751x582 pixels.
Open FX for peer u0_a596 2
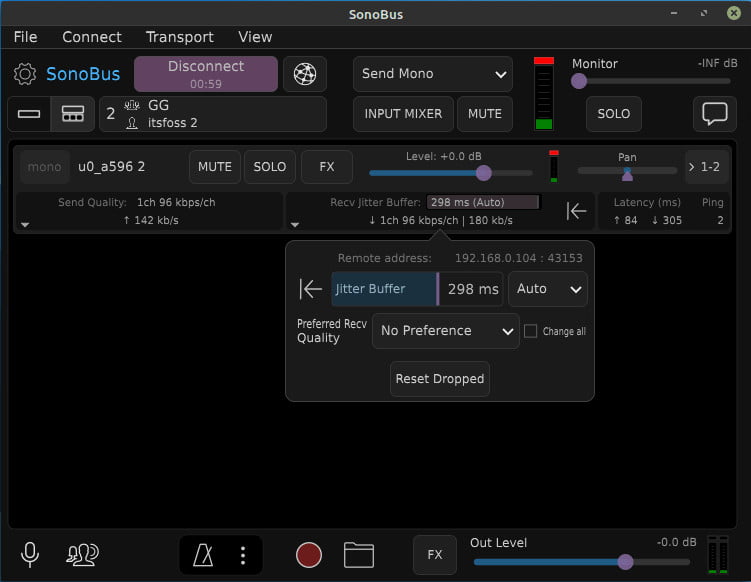tap(327, 167)
